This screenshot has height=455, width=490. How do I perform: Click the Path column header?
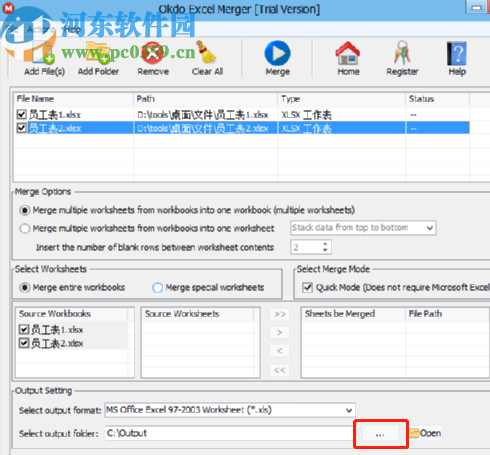click(x=205, y=99)
